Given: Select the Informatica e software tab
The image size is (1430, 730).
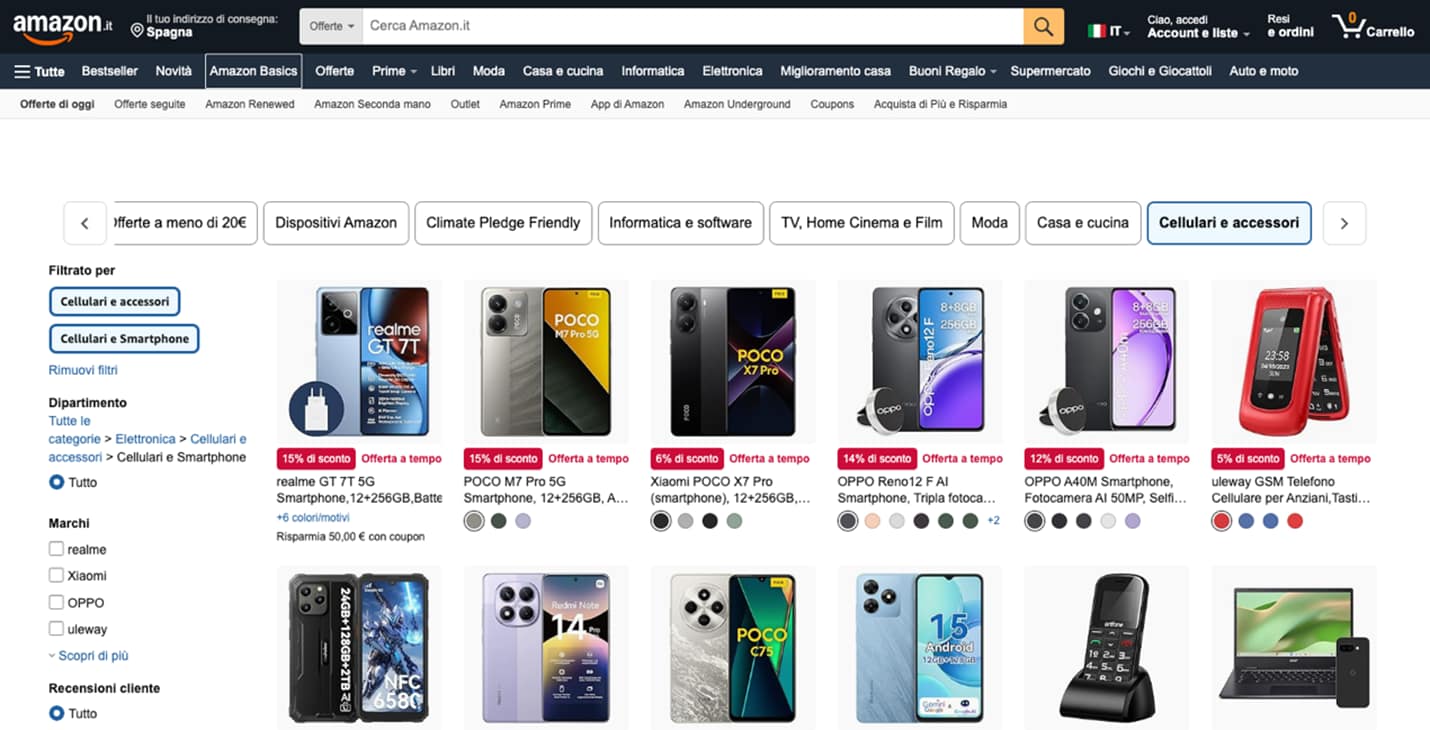Looking at the screenshot, I should [x=680, y=223].
